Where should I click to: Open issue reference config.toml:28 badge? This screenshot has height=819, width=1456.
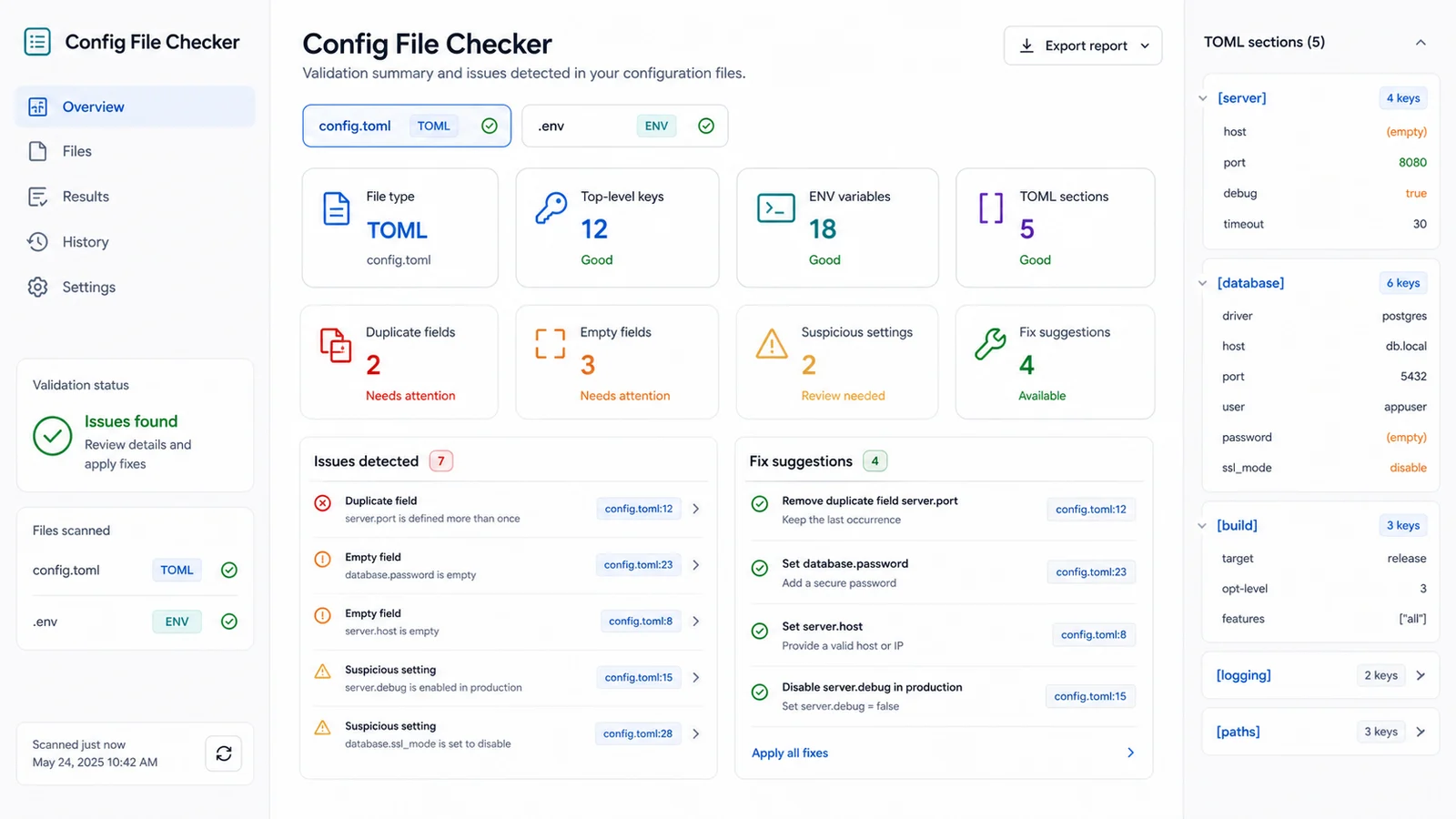pyautogui.click(x=638, y=733)
